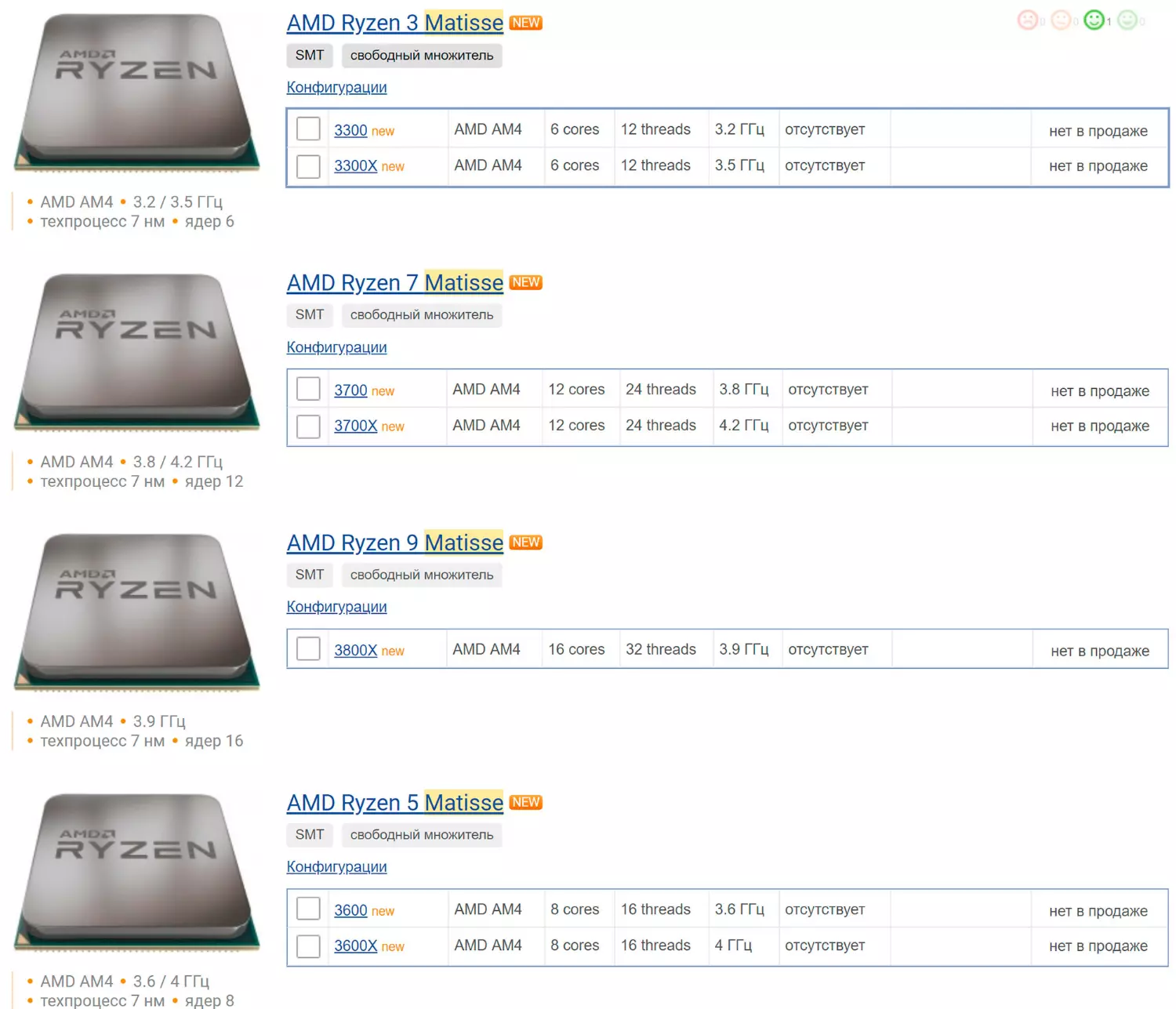The image size is (1176, 1009).
Task: Click the orange neutral face rating icon
Action: point(1061,20)
